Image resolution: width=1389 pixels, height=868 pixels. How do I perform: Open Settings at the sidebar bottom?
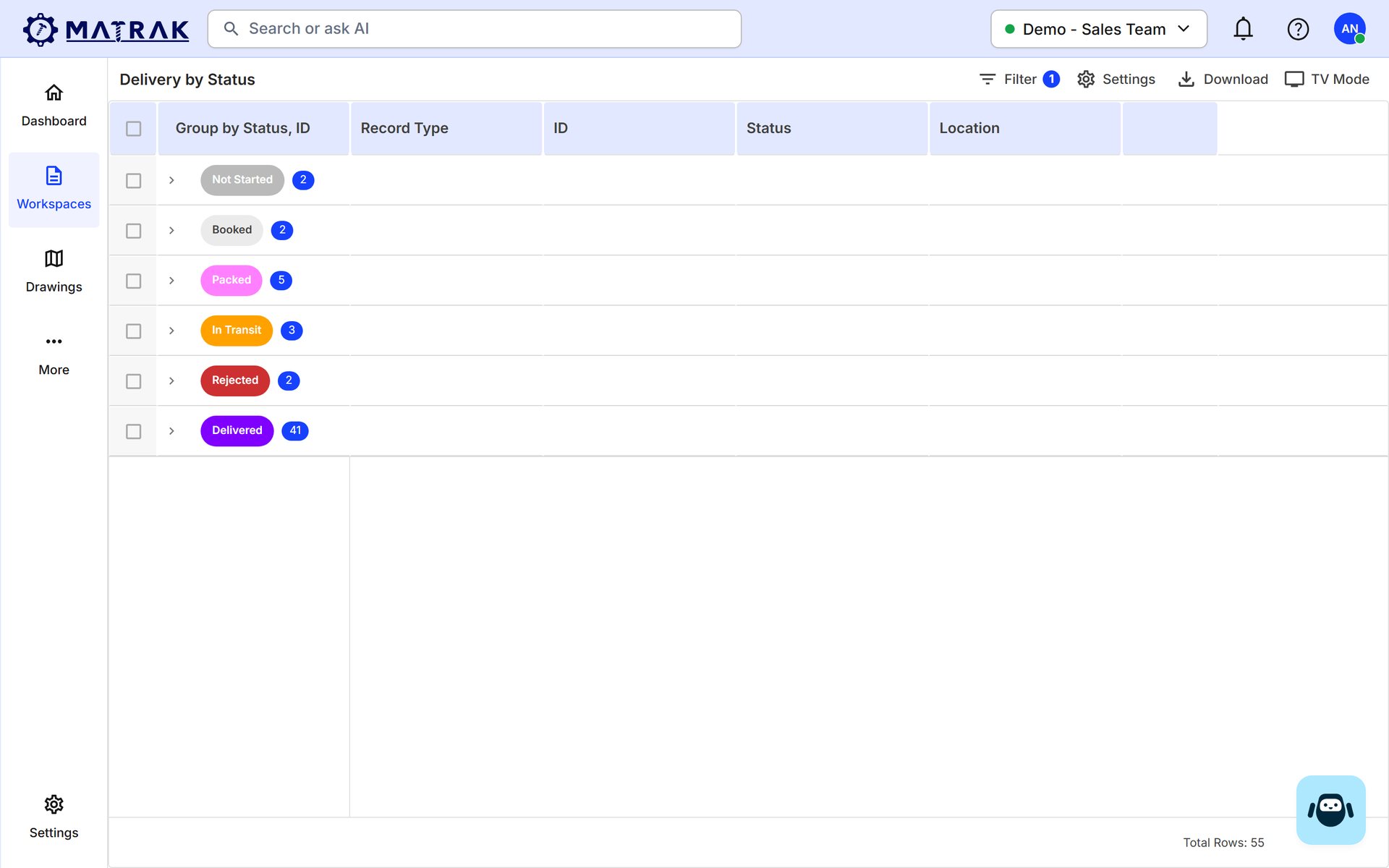coord(54,817)
